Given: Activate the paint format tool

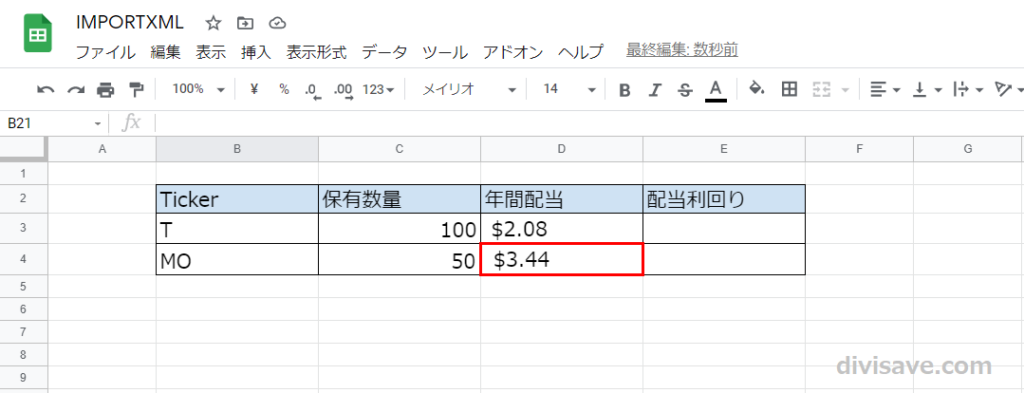Looking at the screenshot, I should click(136, 89).
